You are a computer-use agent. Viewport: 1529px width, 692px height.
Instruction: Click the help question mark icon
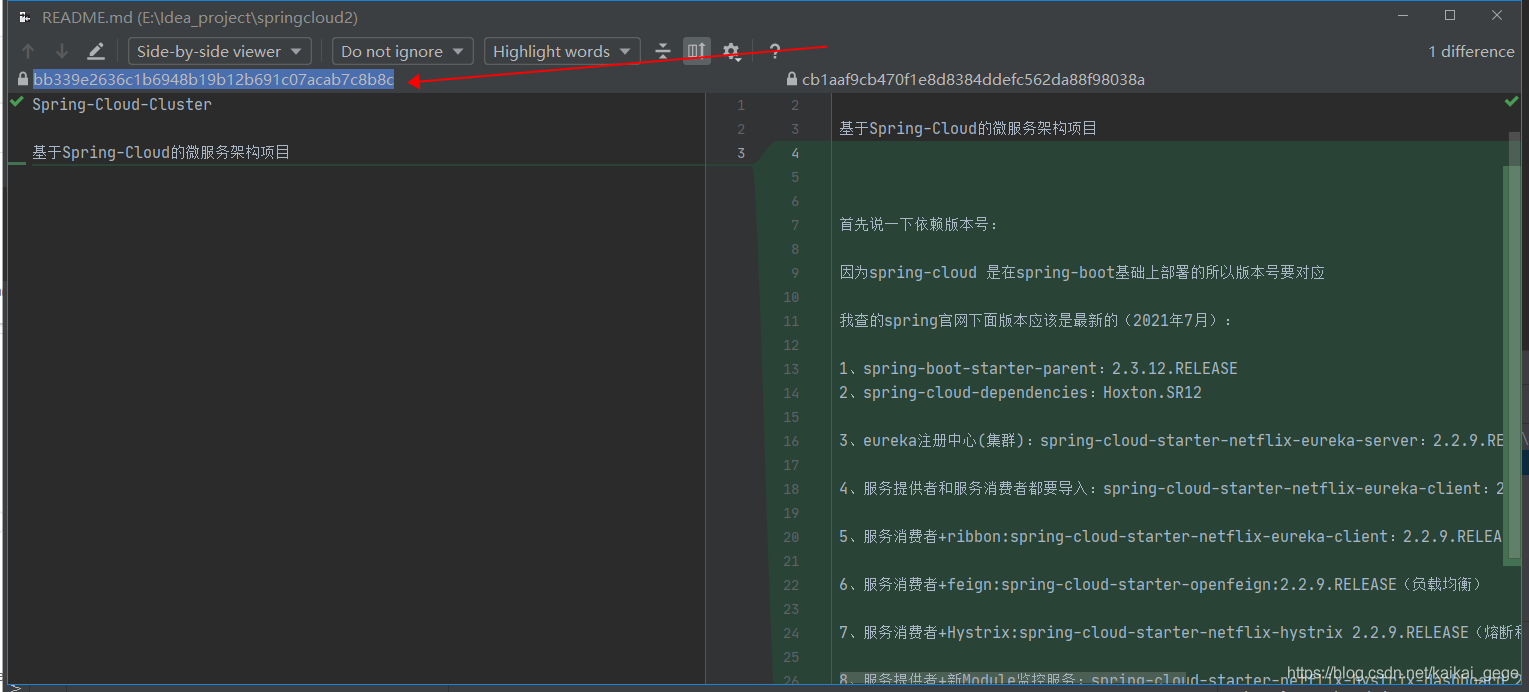(x=775, y=51)
